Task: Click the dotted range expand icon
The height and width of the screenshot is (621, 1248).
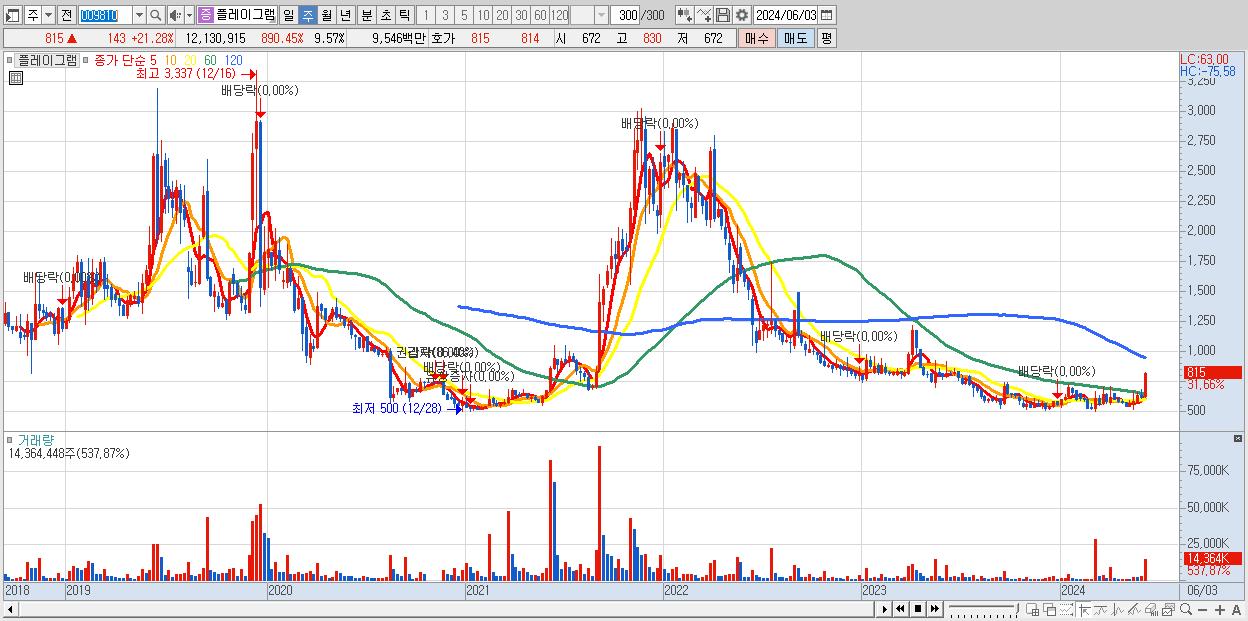Action: click(x=1066, y=610)
